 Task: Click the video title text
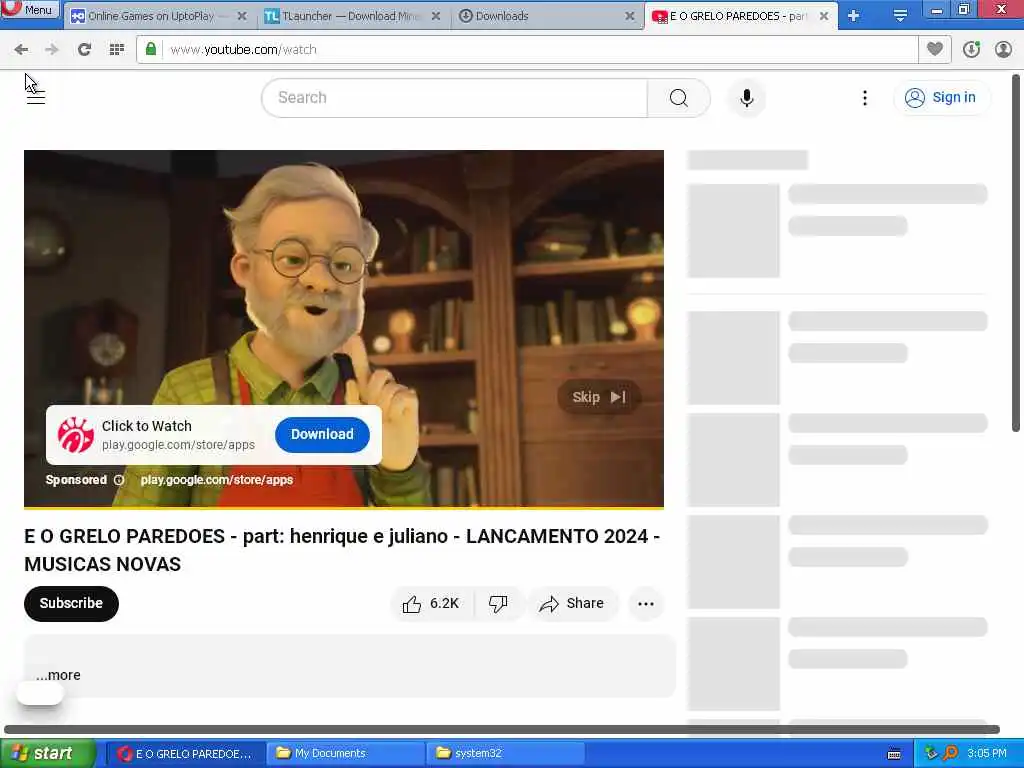[x=342, y=550]
